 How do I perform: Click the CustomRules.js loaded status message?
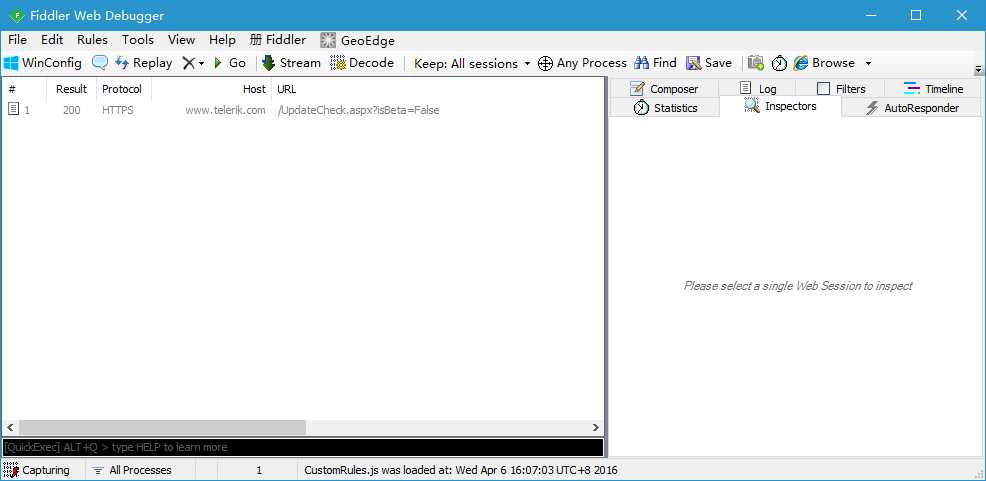(461, 470)
